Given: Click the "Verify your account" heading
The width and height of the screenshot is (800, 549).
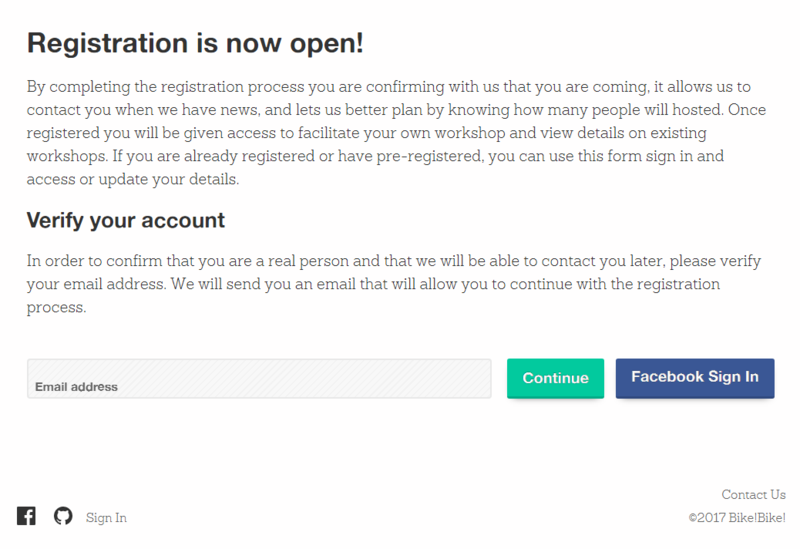Looking at the screenshot, I should [125, 220].
